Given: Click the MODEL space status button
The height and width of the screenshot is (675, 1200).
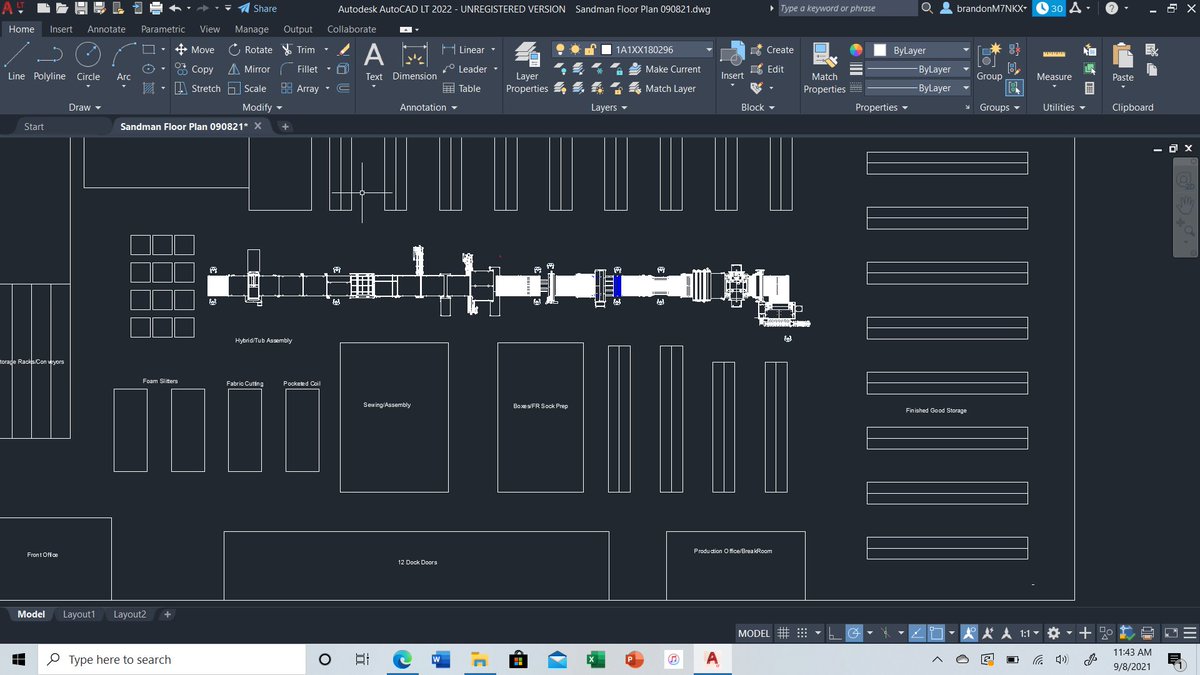Looking at the screenshot, I should [x=754, y=633].
